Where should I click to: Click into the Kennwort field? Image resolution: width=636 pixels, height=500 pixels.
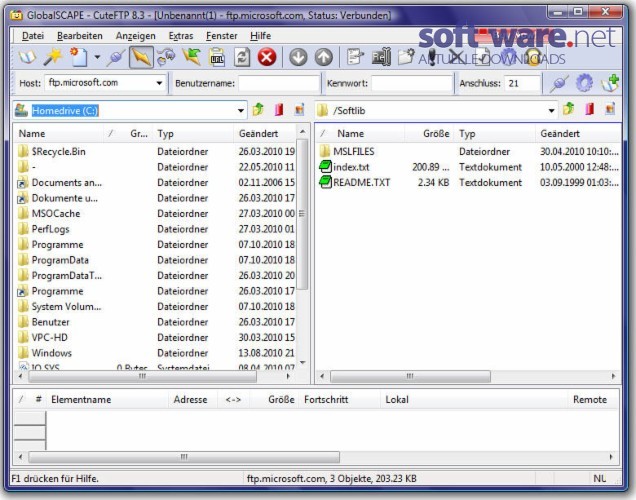pyautogui.click(x=412, y=84)
